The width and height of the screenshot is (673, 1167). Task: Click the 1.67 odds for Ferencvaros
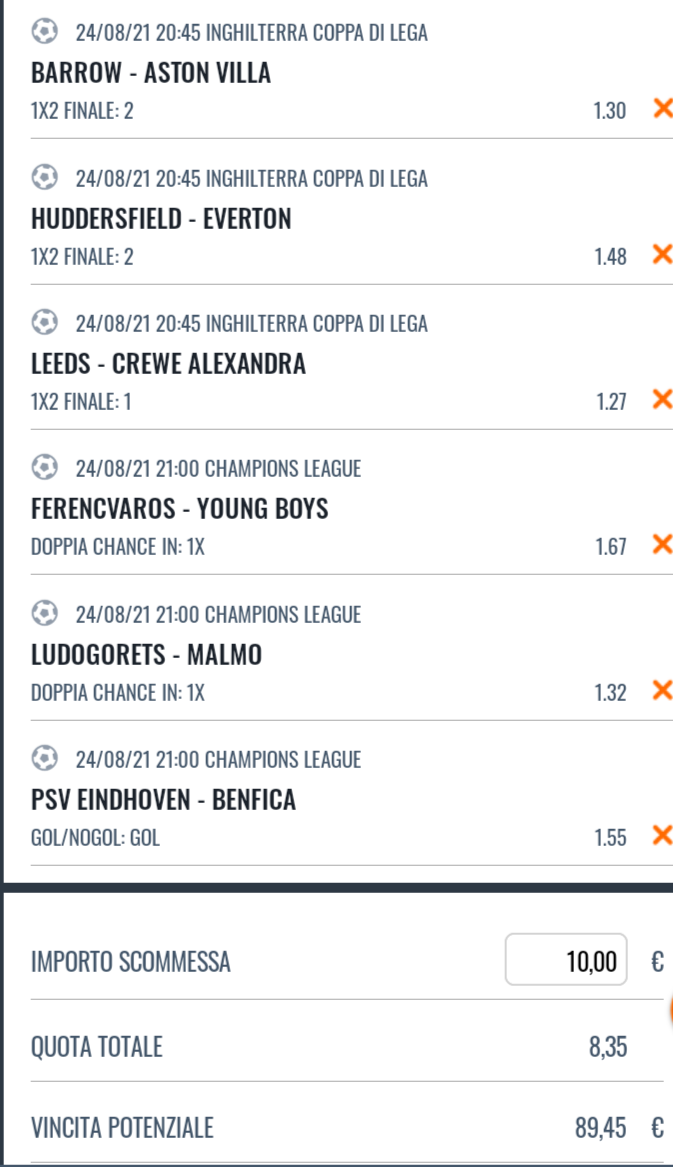(x=610, y=546)
